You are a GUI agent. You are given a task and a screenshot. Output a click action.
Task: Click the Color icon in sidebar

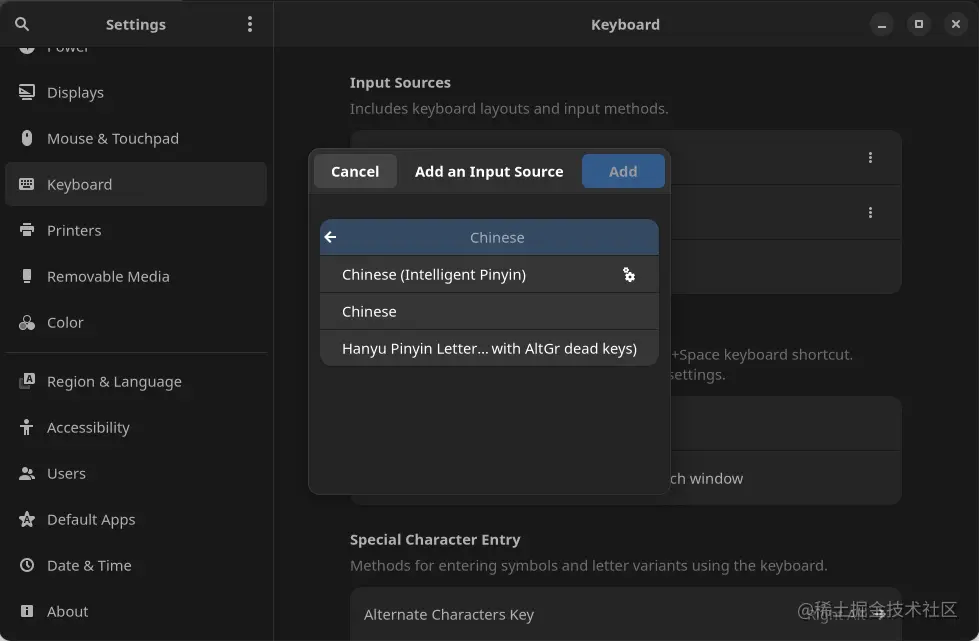(x=27, y=322)
